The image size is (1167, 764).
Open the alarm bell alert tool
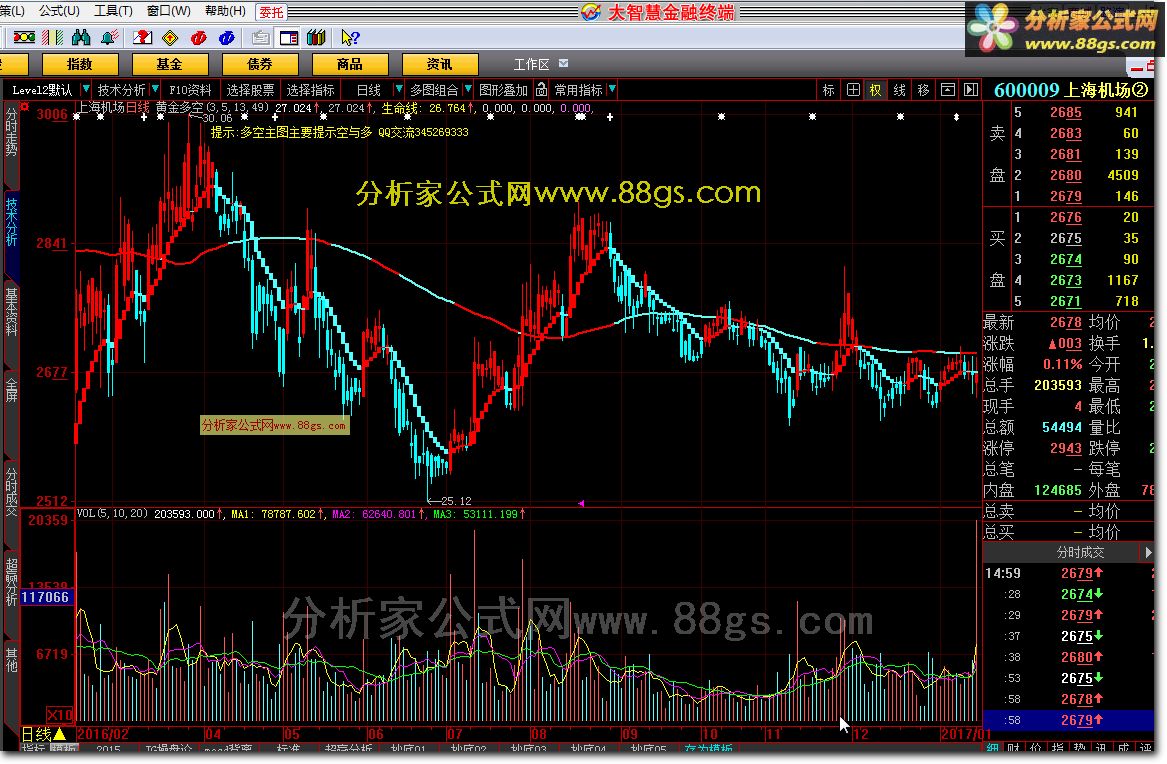click(x=110, y=37)
